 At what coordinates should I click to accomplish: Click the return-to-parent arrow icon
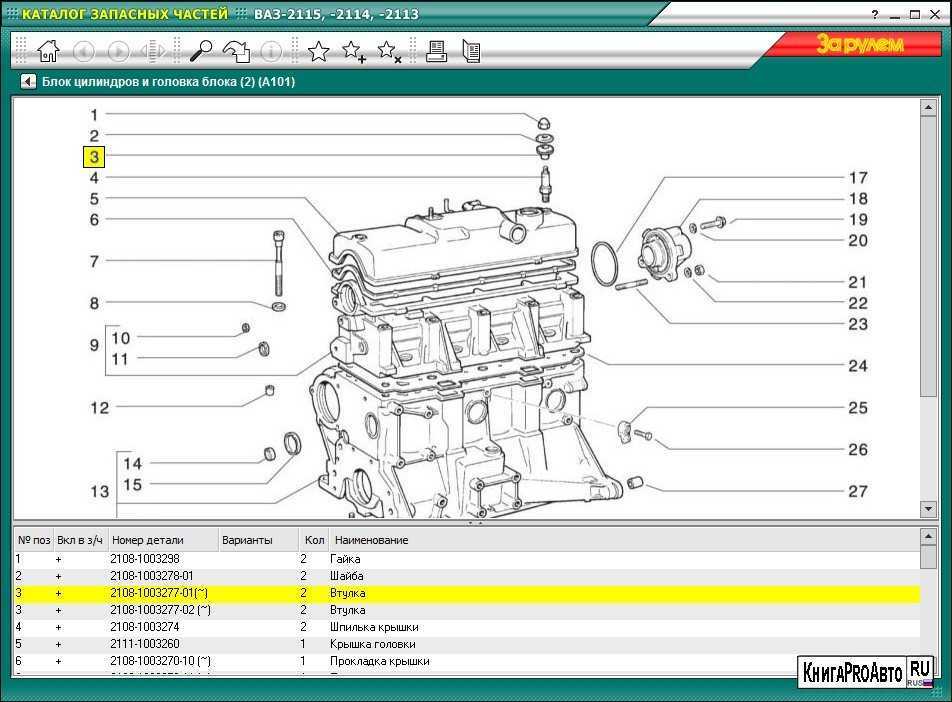[x=237, y=51]
